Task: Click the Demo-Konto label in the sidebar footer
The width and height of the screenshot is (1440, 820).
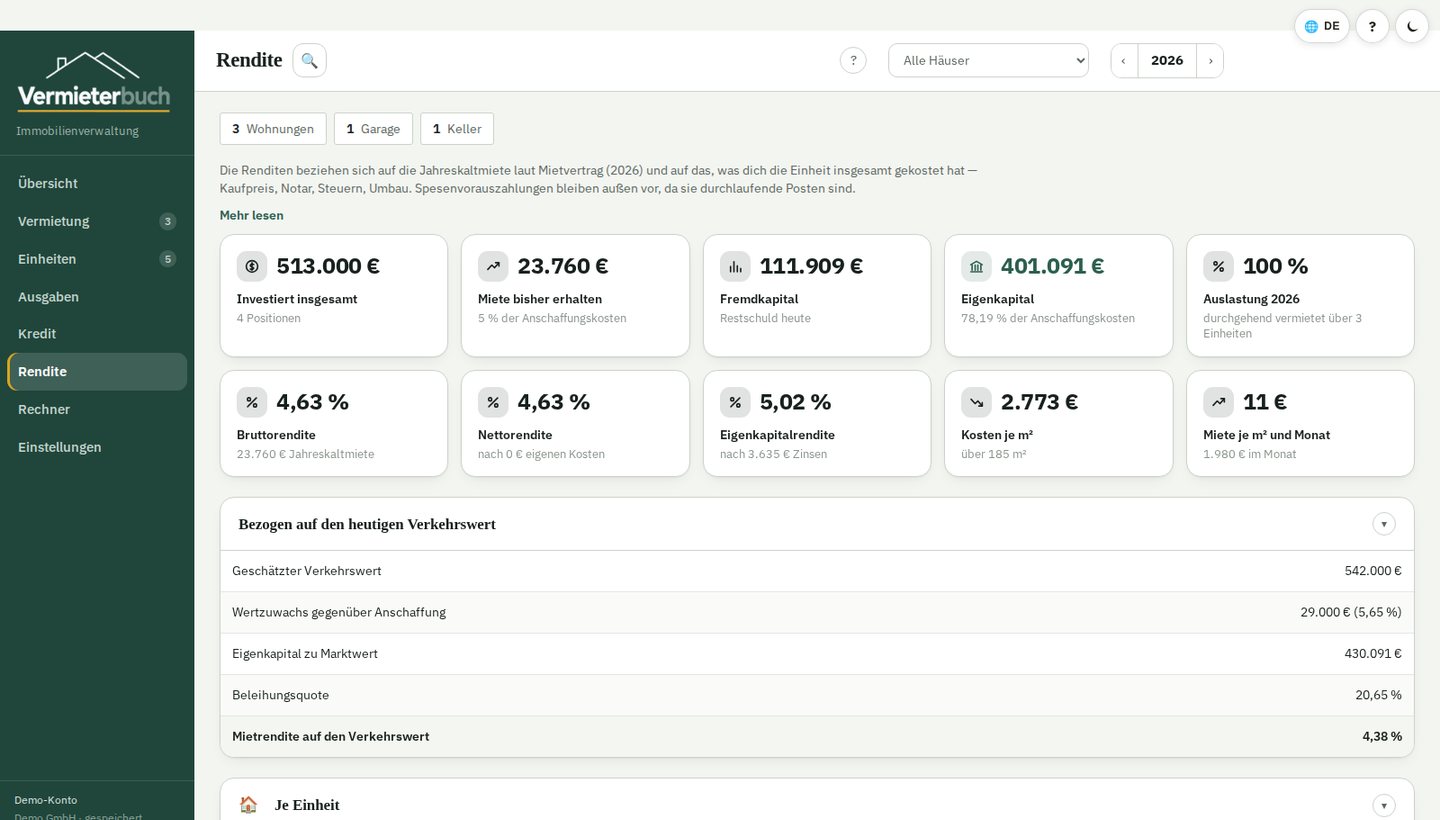Action: point(45,800)
